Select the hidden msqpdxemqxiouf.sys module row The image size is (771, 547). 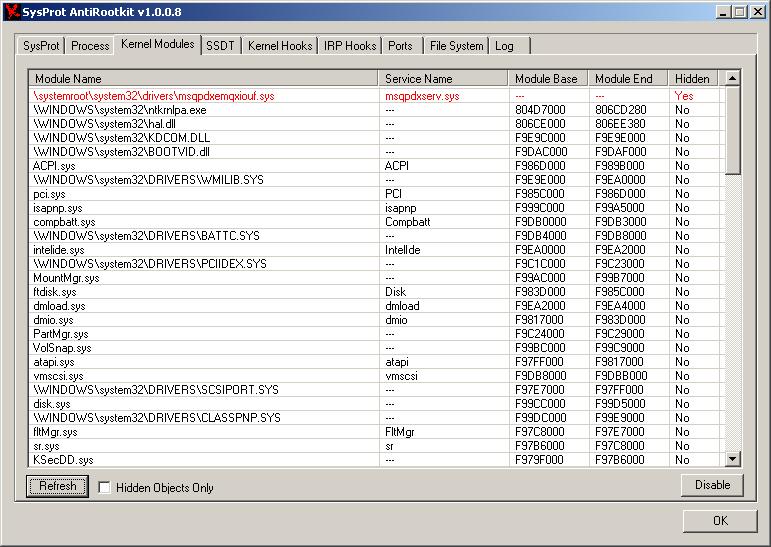click(377, 96)
